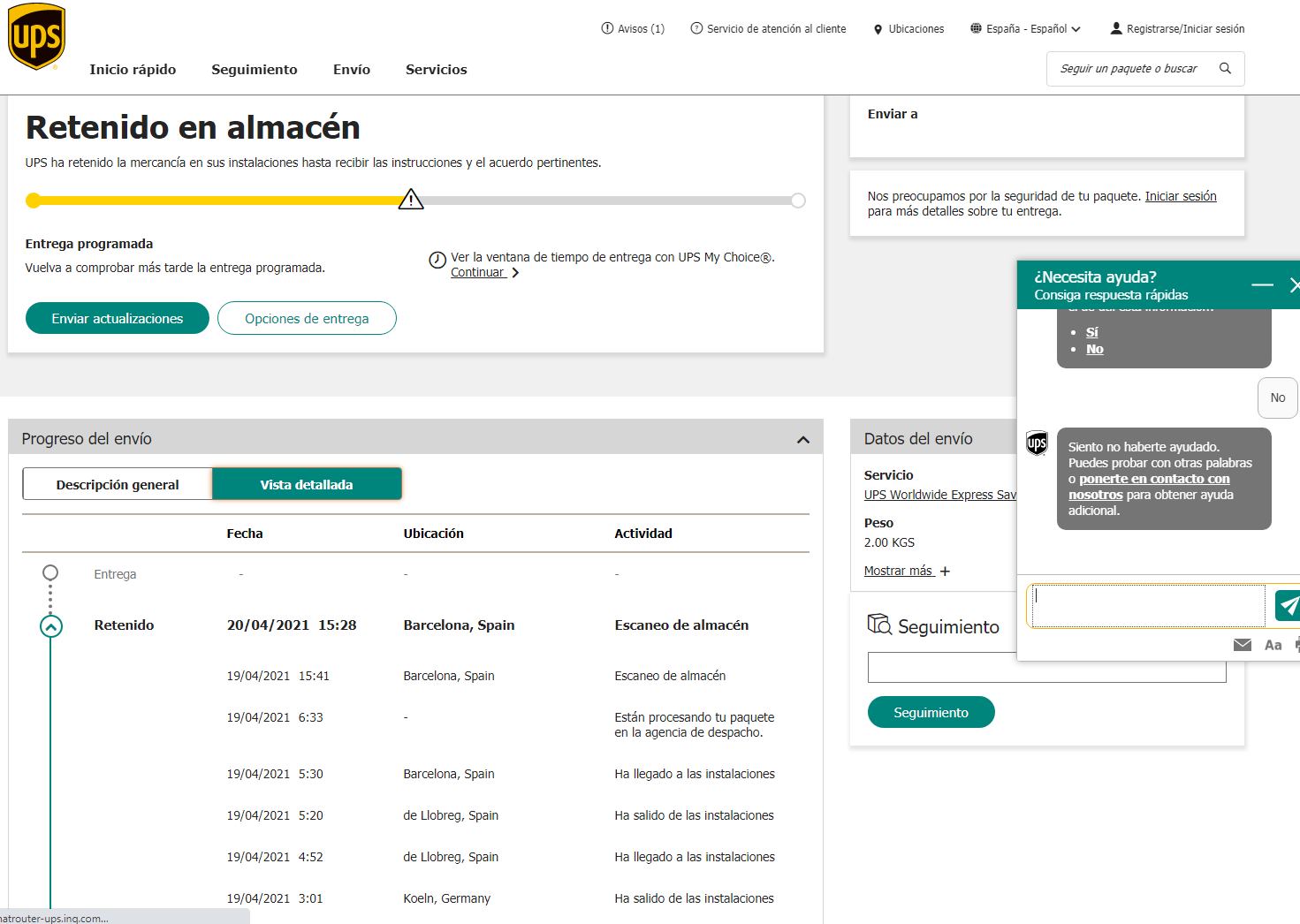
Task: Click the UPS shield logo
Action: [x=36, y=36]
